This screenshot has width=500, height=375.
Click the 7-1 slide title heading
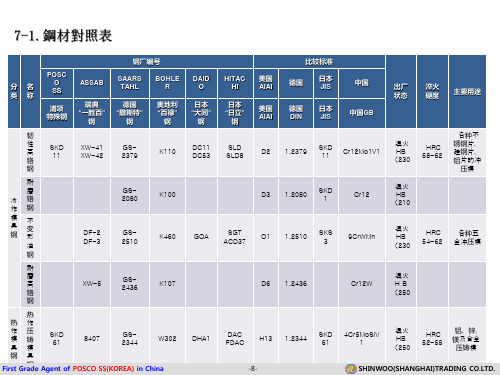63,36
